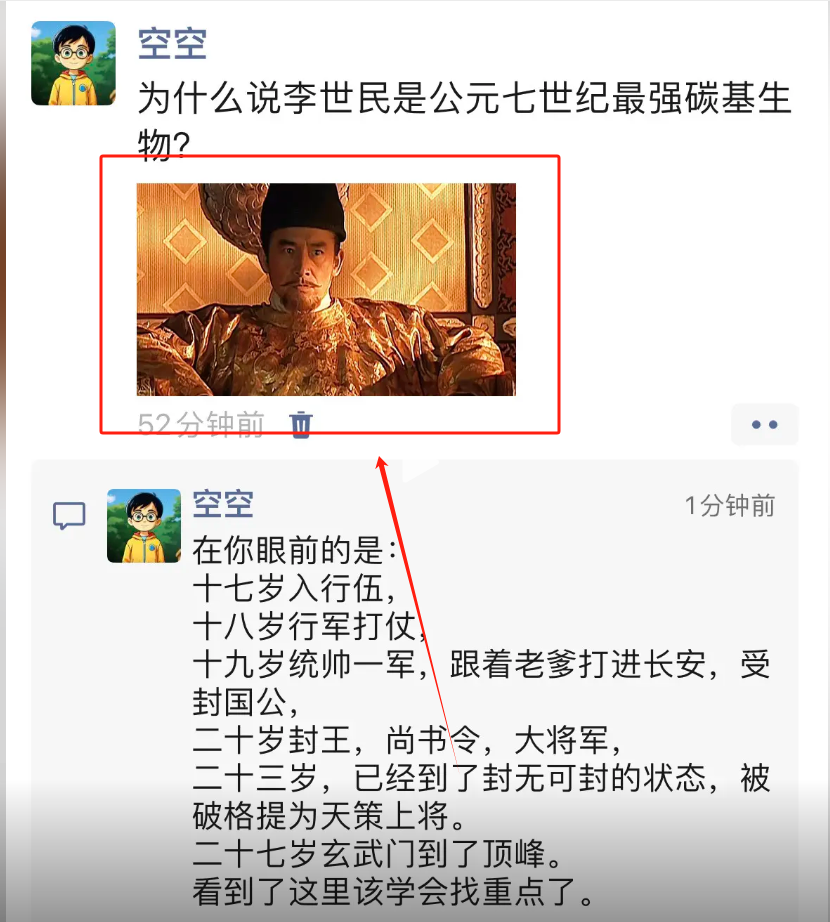Tap comment line starting 二十三岁
The height and width of the screenshot is (922, 830).
pyautogui.click(x=481, y=778)
